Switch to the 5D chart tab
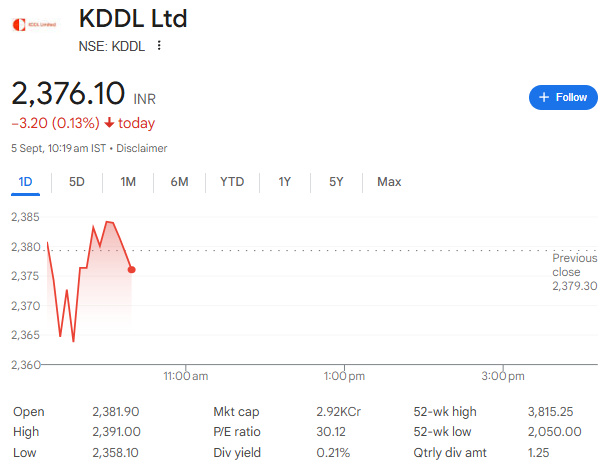The width and height of the screenshot is (602, 464). click(77, 182)
